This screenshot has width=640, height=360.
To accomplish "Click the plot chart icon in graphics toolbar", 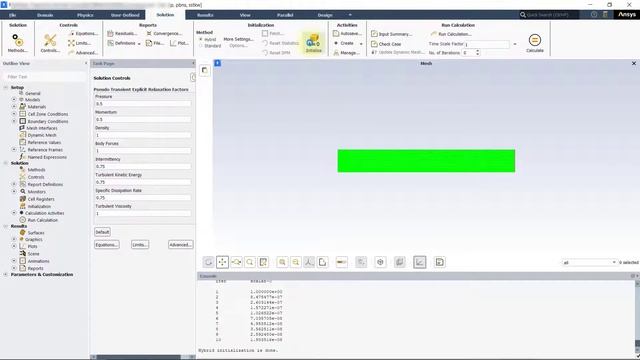I will click(420, 262).
